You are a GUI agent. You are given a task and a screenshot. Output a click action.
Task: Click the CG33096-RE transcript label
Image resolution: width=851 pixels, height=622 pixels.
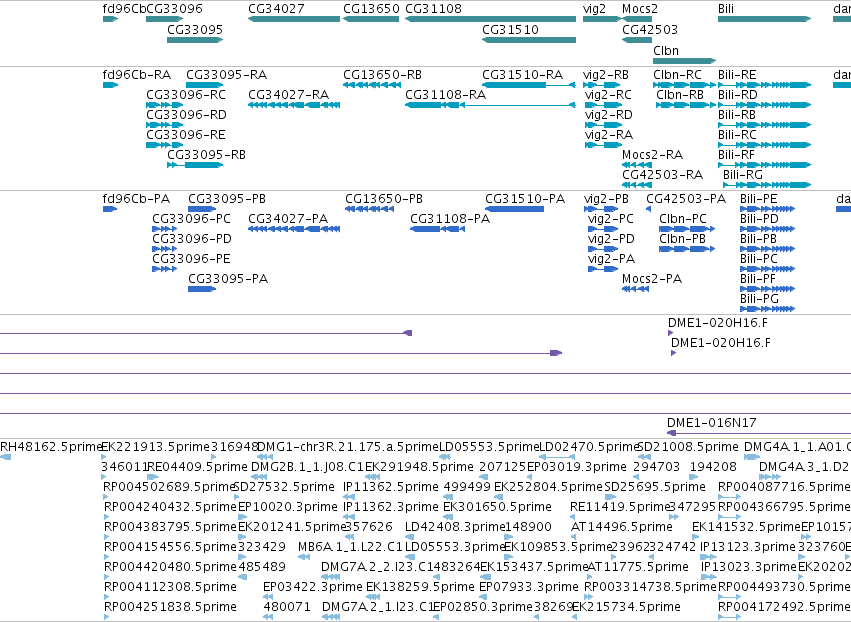click(186, 135)
